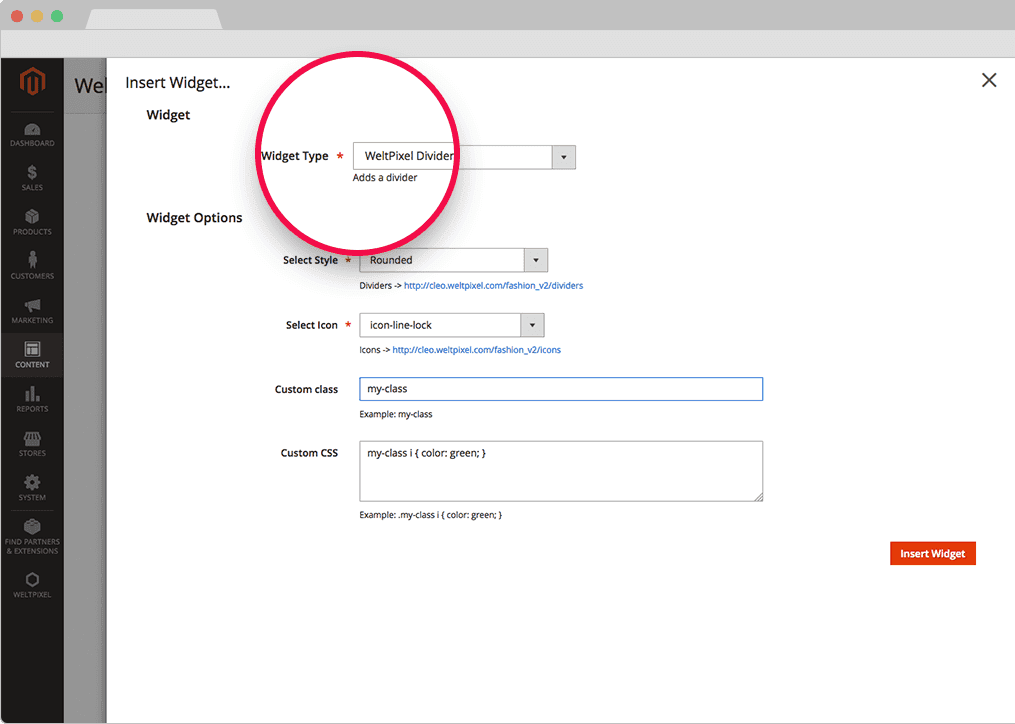Follow the fashion_v2/icons link

[476, 350]
